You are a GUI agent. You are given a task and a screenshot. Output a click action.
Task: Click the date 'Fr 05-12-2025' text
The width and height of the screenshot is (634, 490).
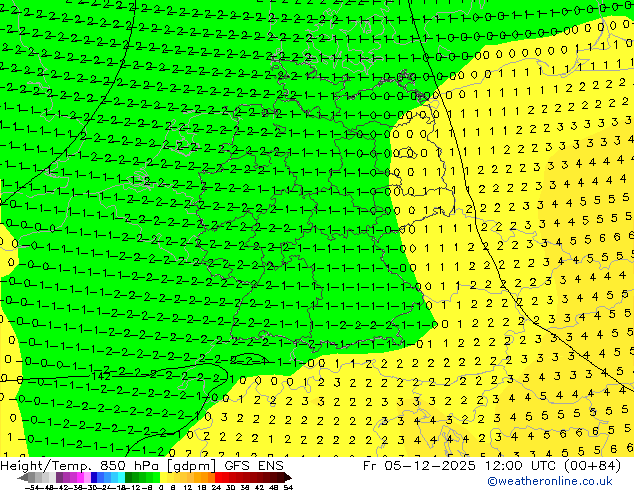419,466
